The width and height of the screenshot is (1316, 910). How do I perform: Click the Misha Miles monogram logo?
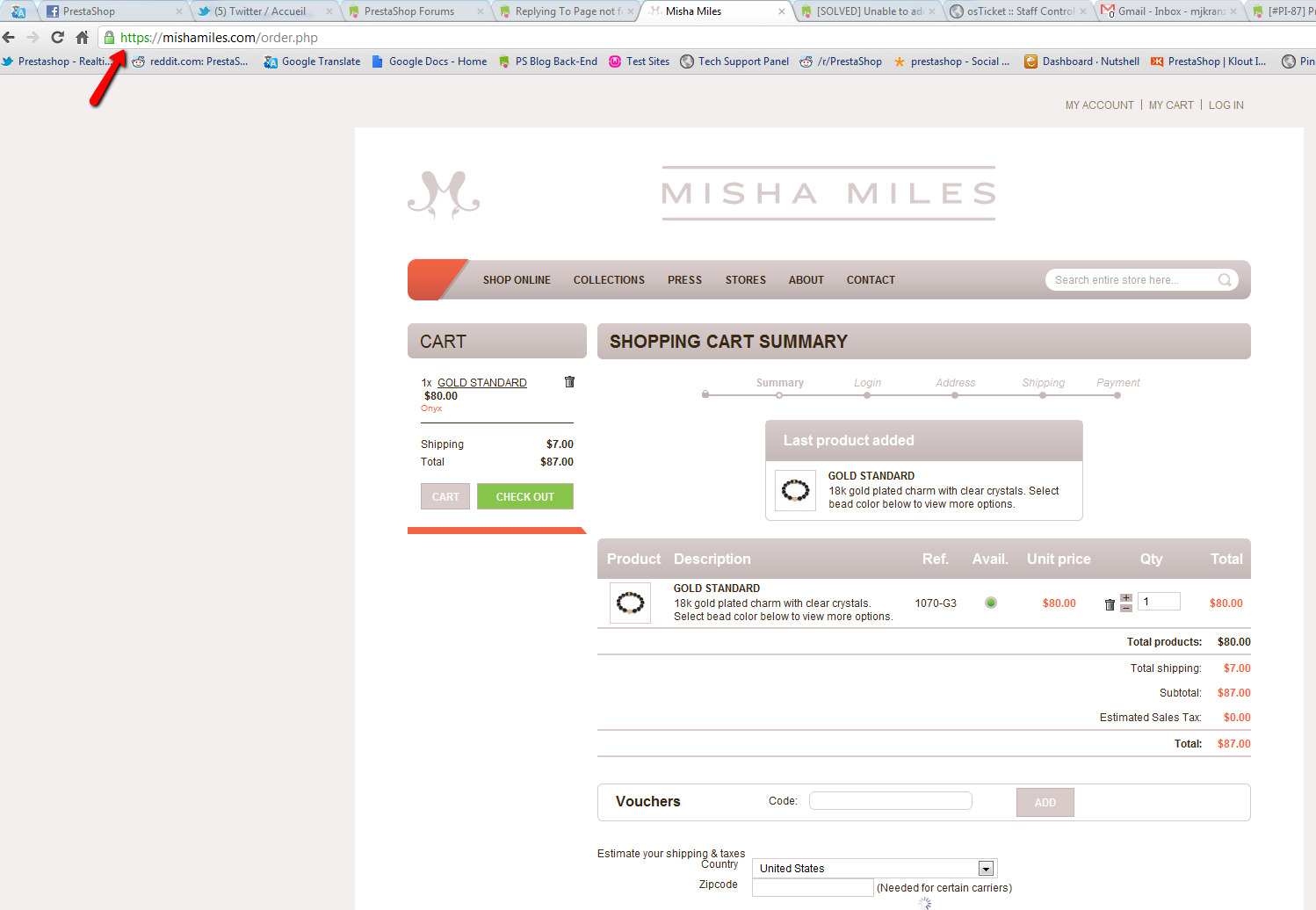[444, 194]
